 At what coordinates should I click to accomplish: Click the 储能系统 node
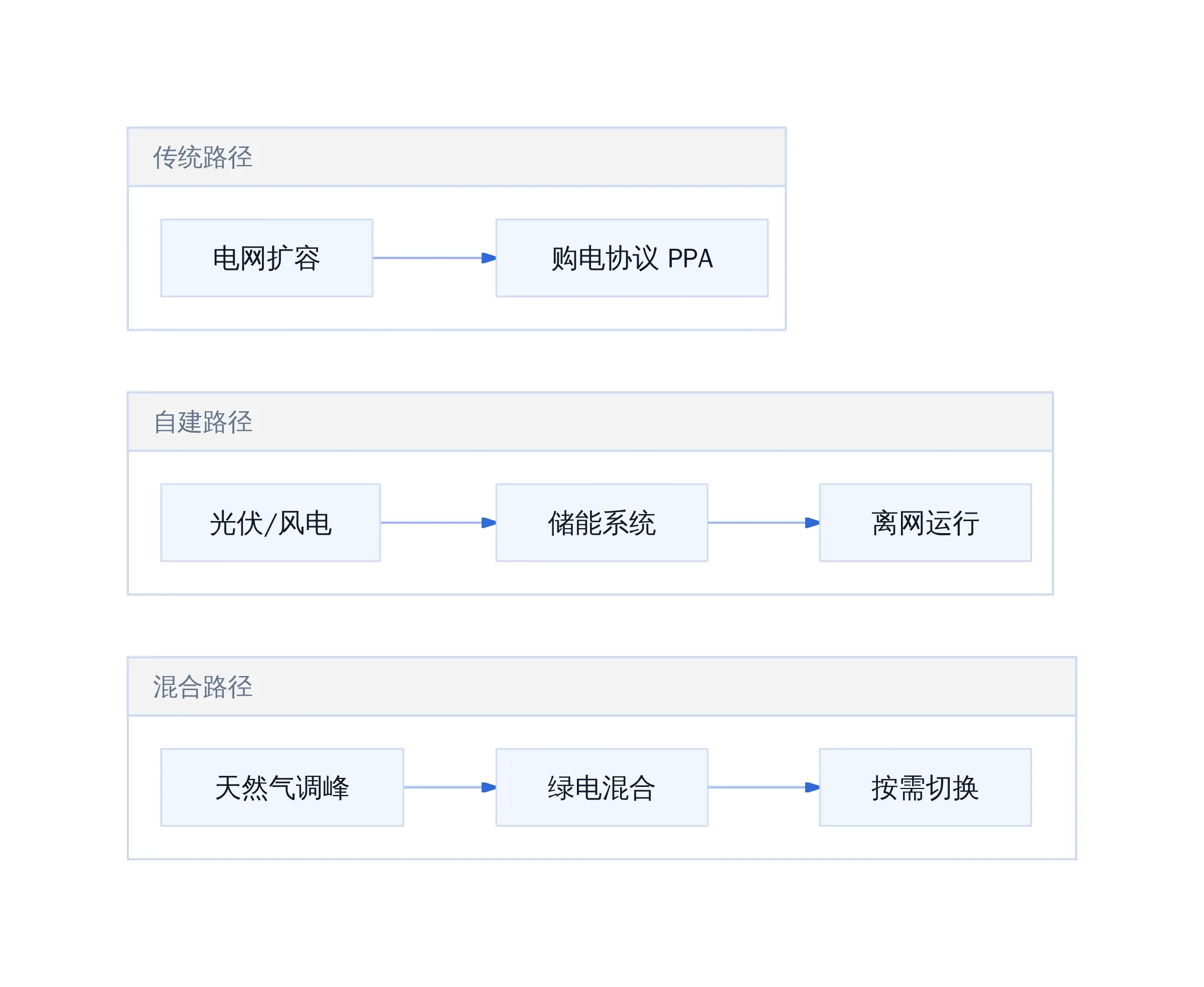click(x=601, y=523)
